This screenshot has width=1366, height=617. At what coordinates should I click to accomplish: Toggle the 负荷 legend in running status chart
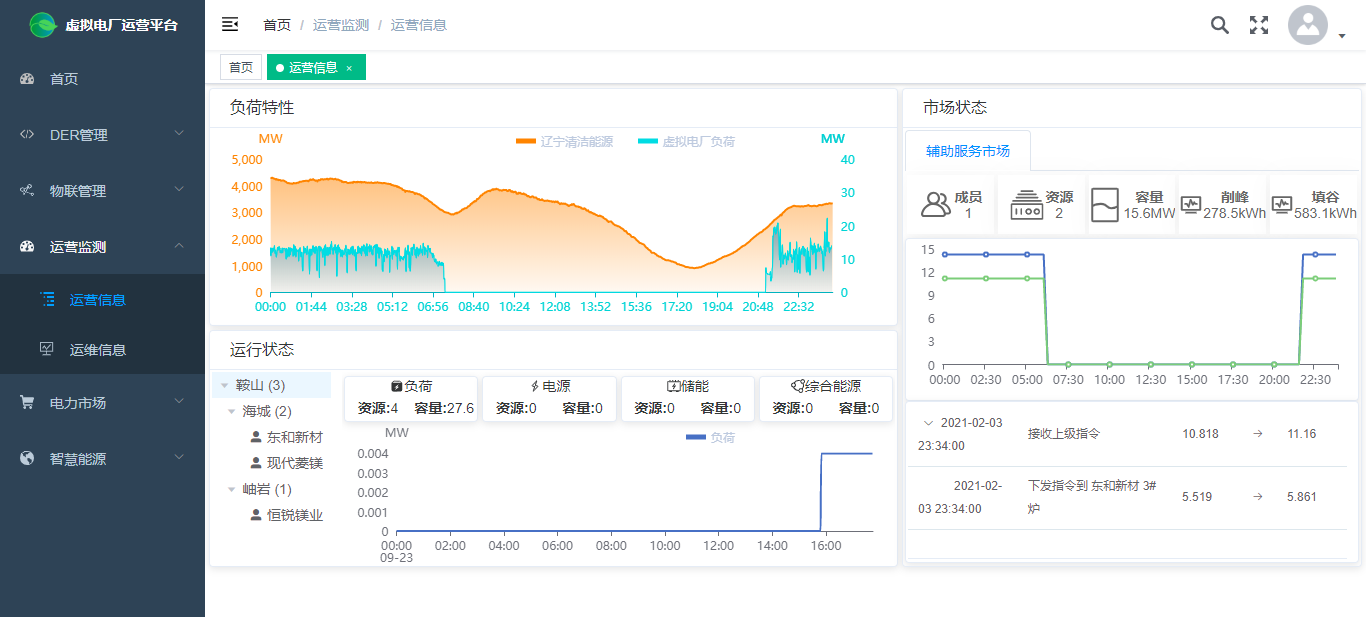tap(710, 438)
